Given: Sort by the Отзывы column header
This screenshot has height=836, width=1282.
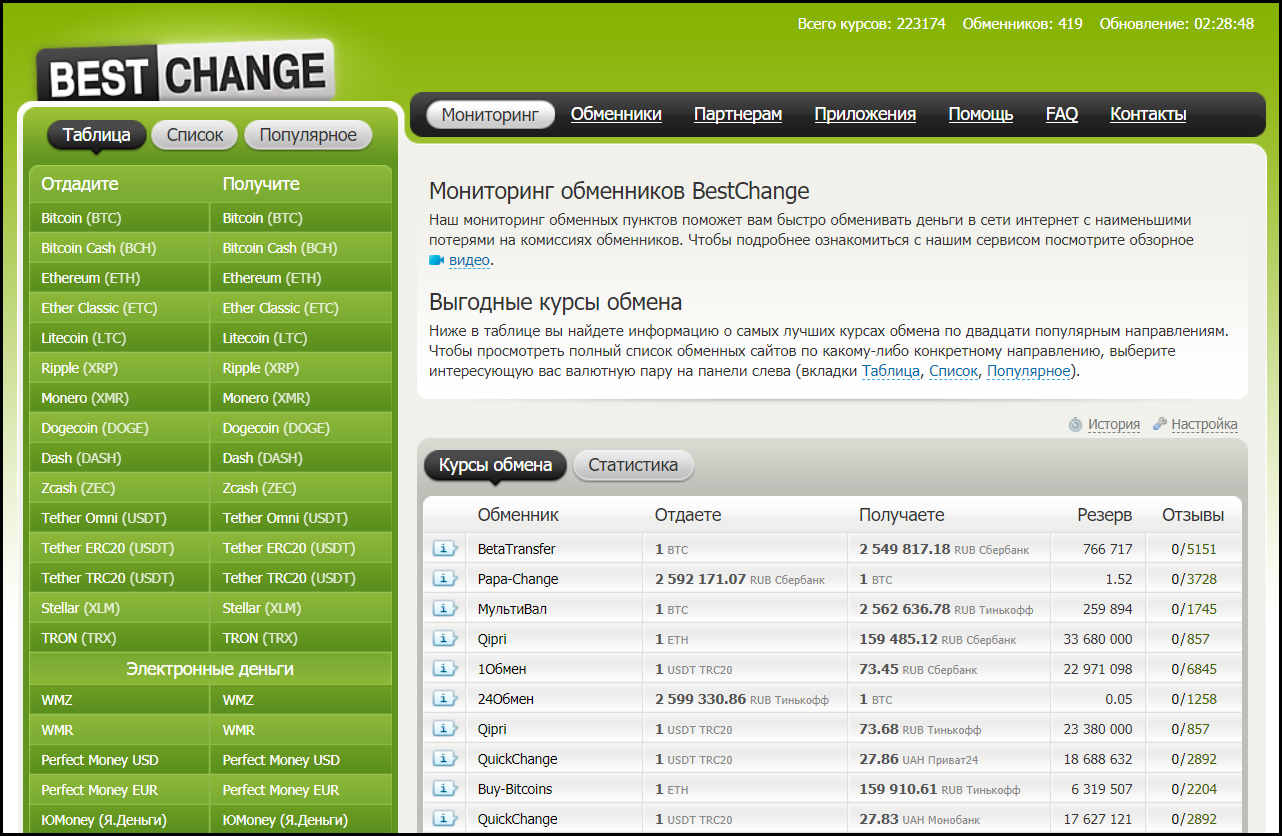Looking at the screenshot, I should [1193, 515].
